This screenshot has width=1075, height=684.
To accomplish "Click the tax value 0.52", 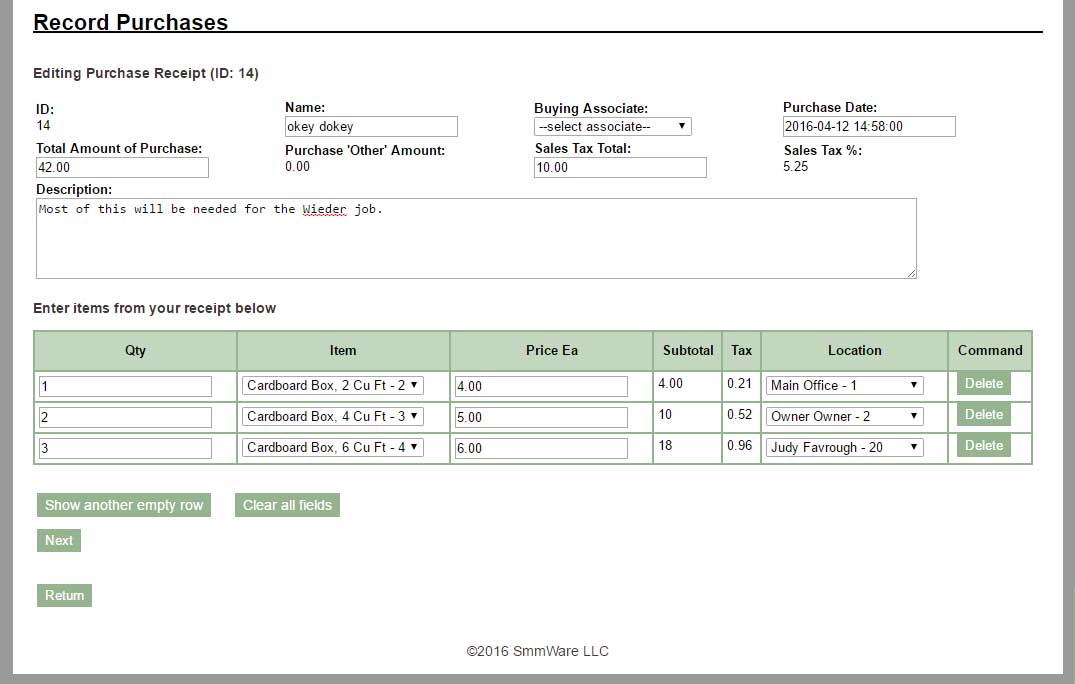I will pos(740,414).
